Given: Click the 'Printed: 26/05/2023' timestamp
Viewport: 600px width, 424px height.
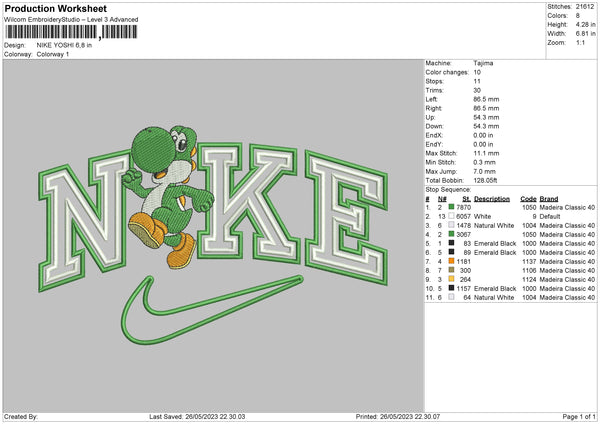Looking at the screenshot, I should click(x=398, y=416).
